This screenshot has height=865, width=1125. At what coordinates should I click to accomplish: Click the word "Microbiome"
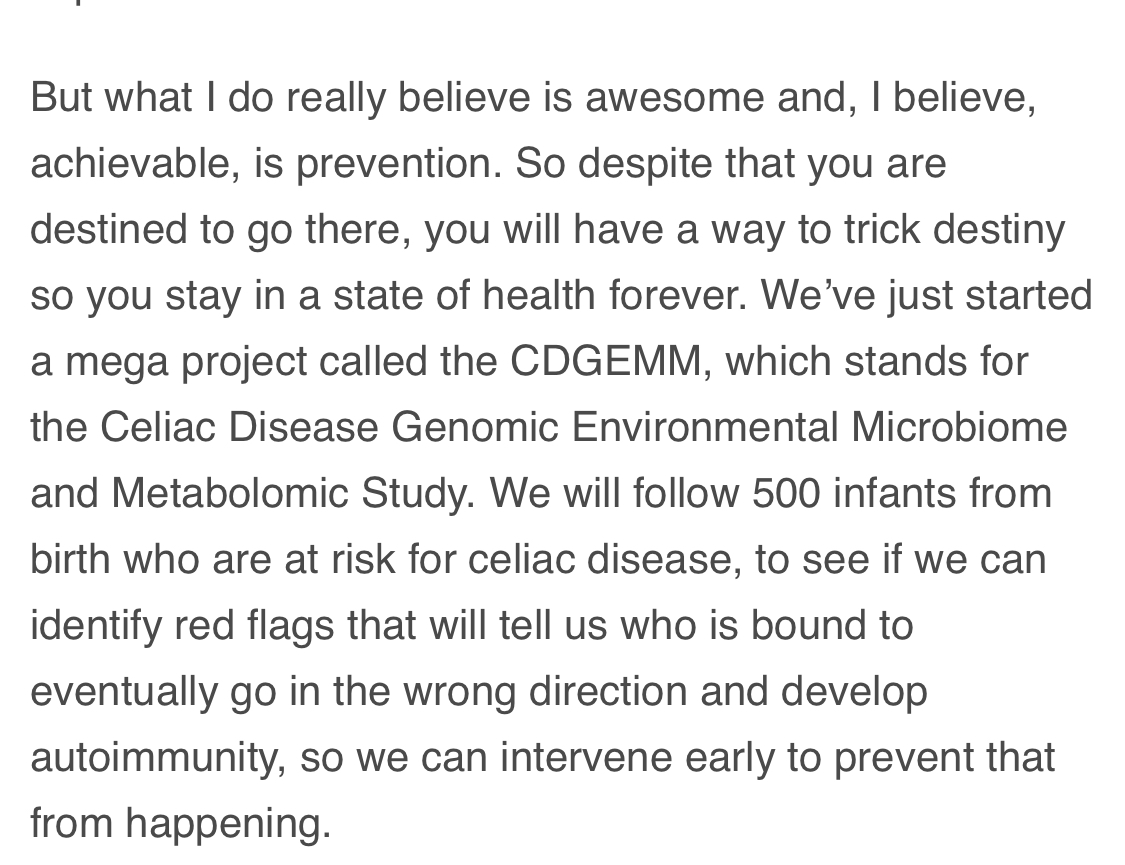(959, 427)
